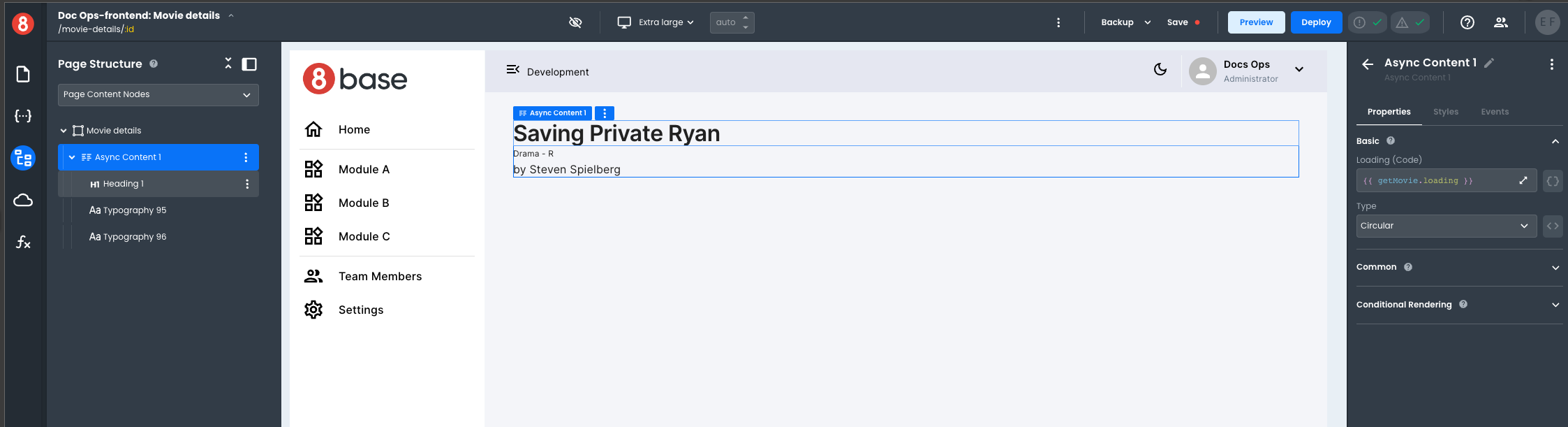This screenshot has width=1568, height=427.
Task: Expand the Loading code editor
Action: pyautogui.click(x=1523, y=181)
